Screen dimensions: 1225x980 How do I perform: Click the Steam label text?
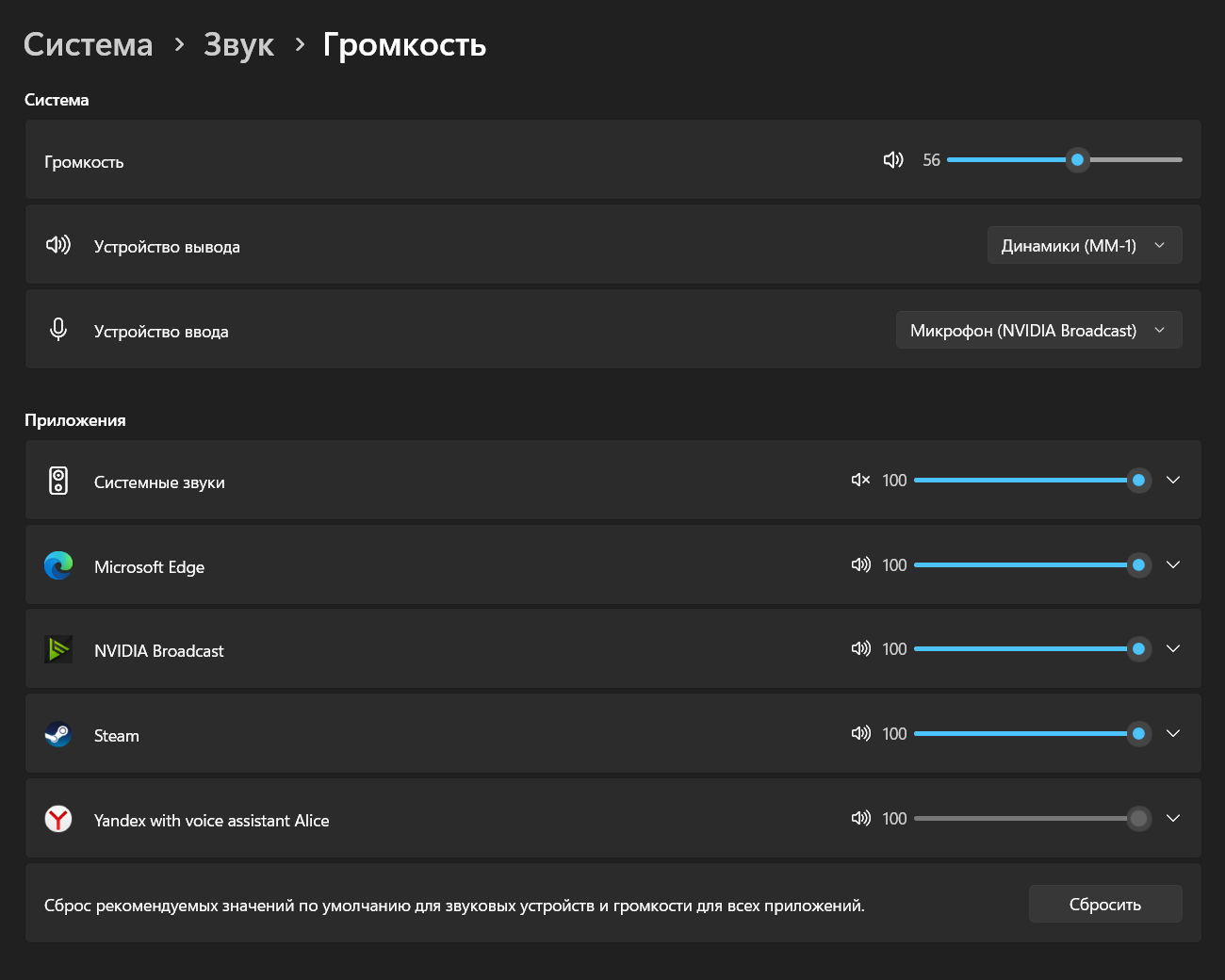tap(117, 736)
